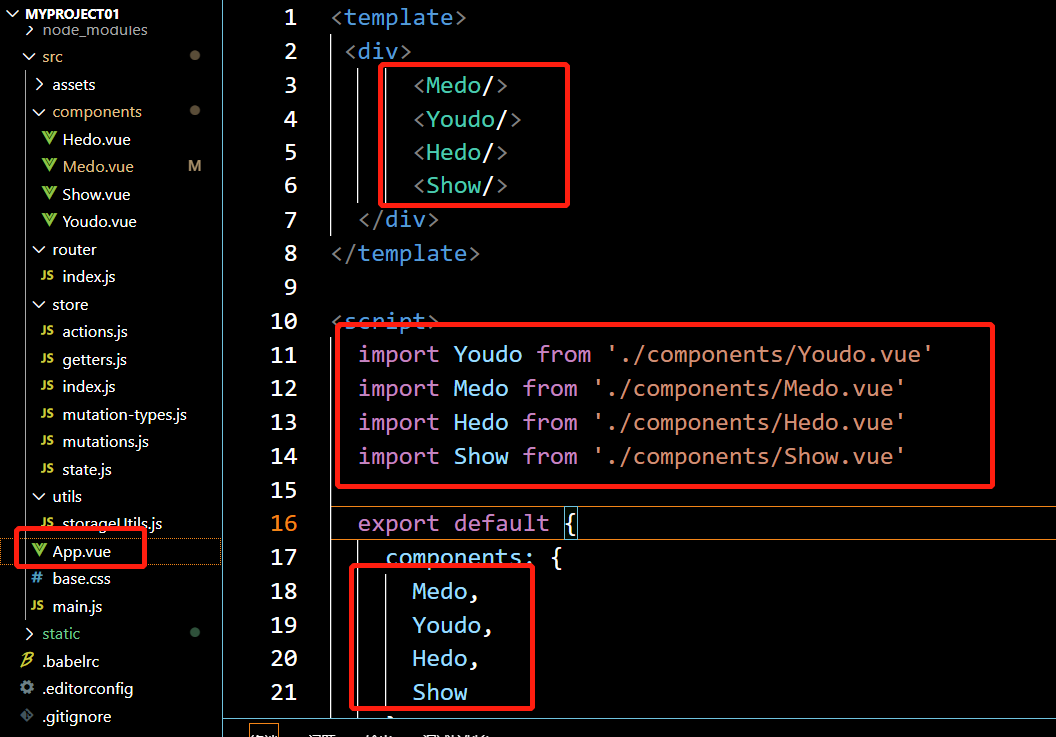1056x737 pixels.
Task: Click 'Medo,' on line 18
Action: click(x=446, y=591)
